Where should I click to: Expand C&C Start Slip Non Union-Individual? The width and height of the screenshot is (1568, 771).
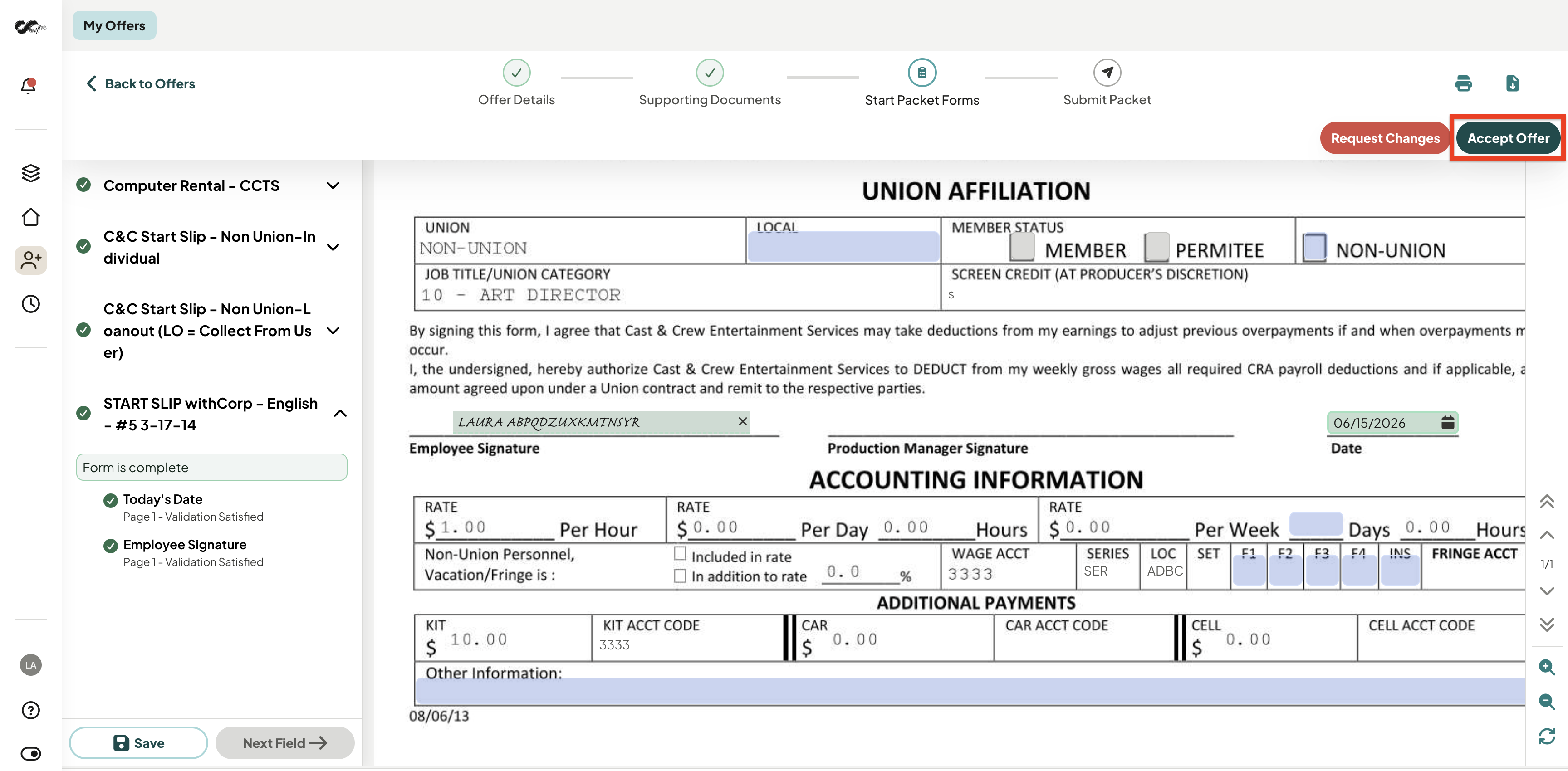click(333, 247)
